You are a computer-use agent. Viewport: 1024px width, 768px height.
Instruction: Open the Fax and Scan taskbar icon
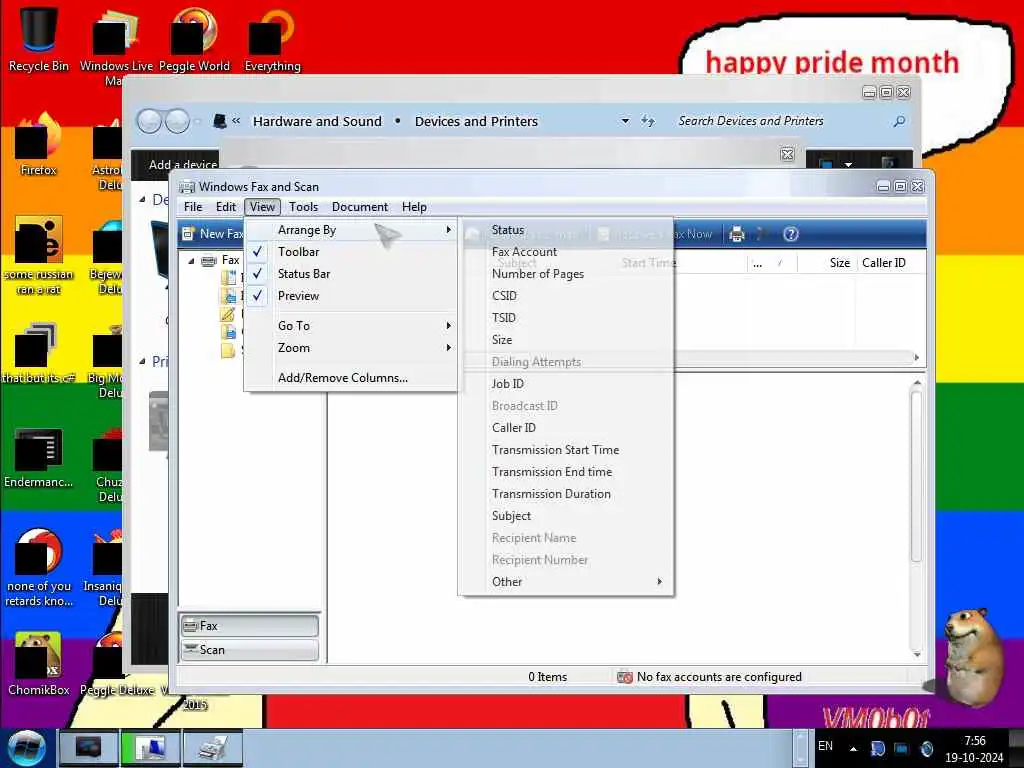tap(213, 748)
